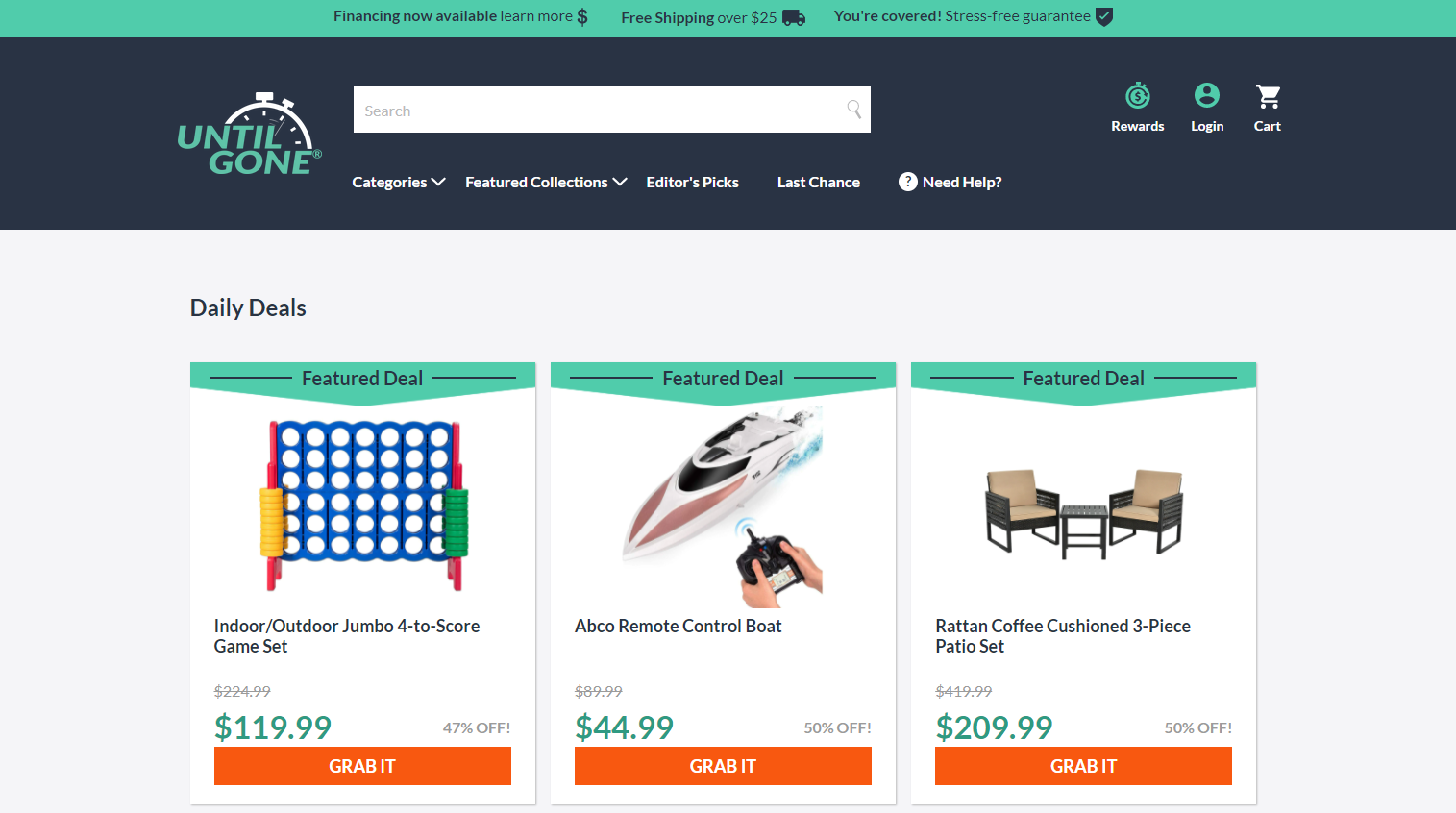Expand the Categories dropdown
This screenshot has height=813, width=1456.
click(x=399, y=182)
